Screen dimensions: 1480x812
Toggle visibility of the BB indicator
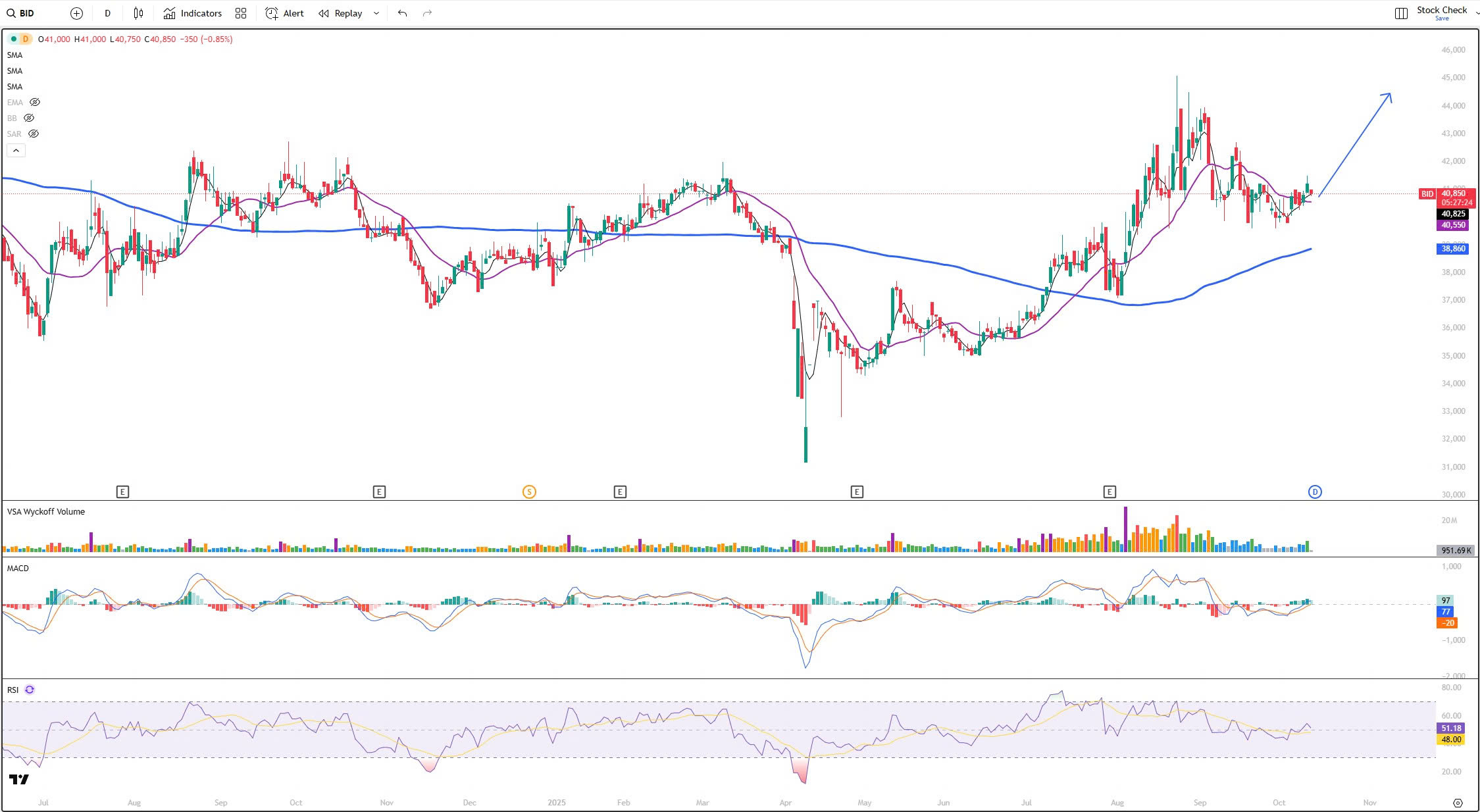[29, 118]
